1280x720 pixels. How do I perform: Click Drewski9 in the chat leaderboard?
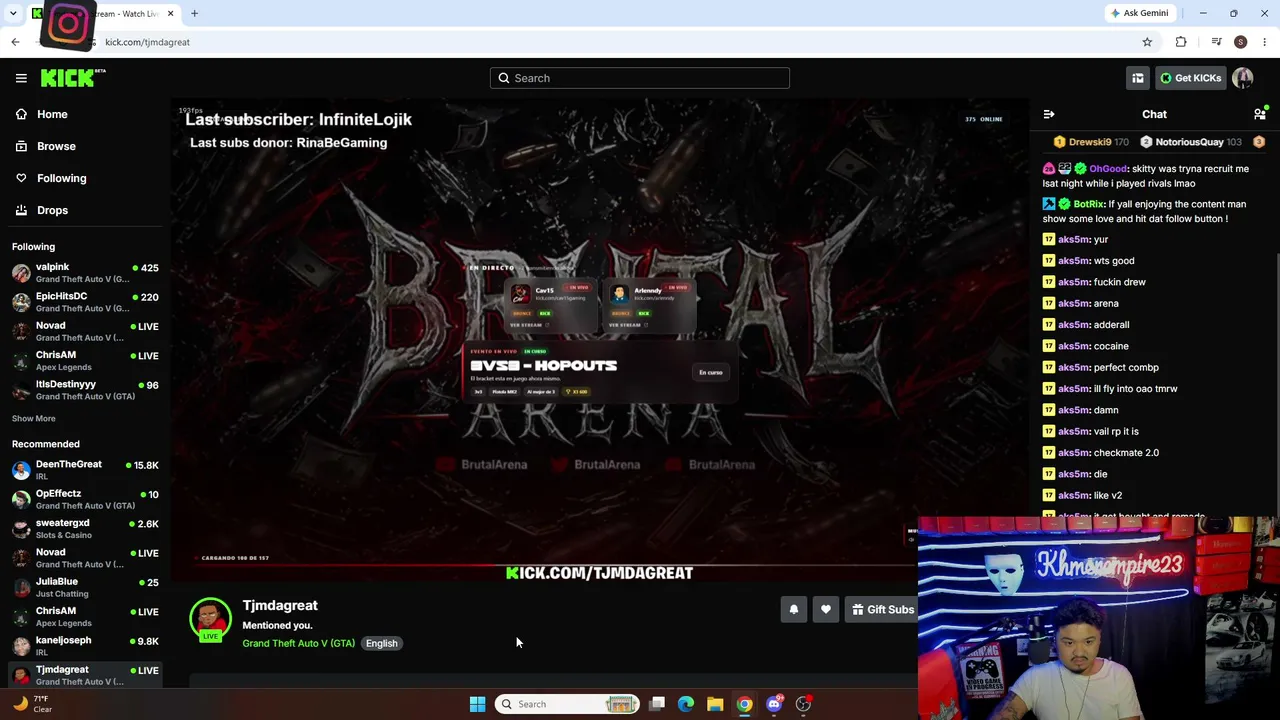(1091, 142)
